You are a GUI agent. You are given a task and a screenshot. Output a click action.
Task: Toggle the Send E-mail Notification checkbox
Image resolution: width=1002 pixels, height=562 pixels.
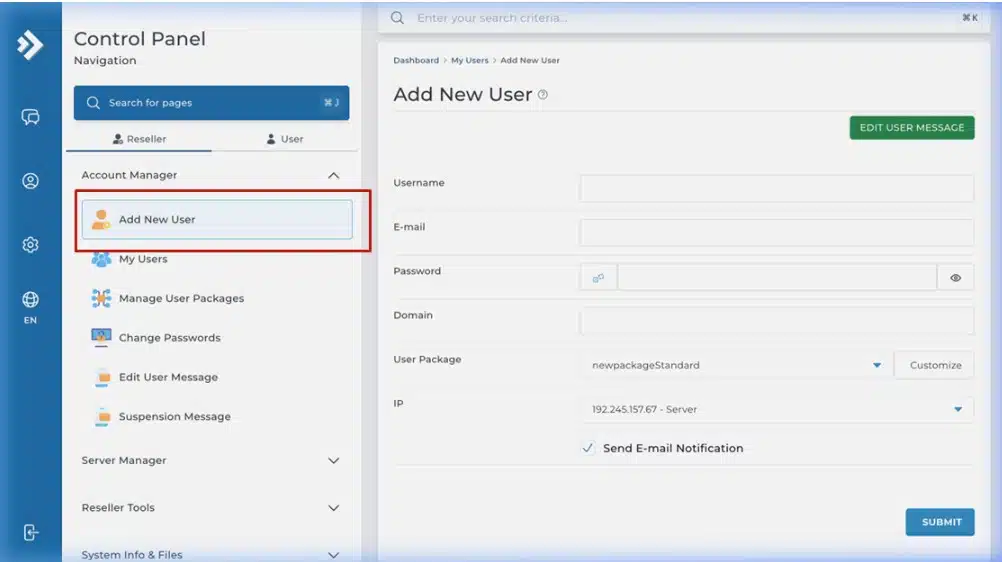tap(588, 448)
